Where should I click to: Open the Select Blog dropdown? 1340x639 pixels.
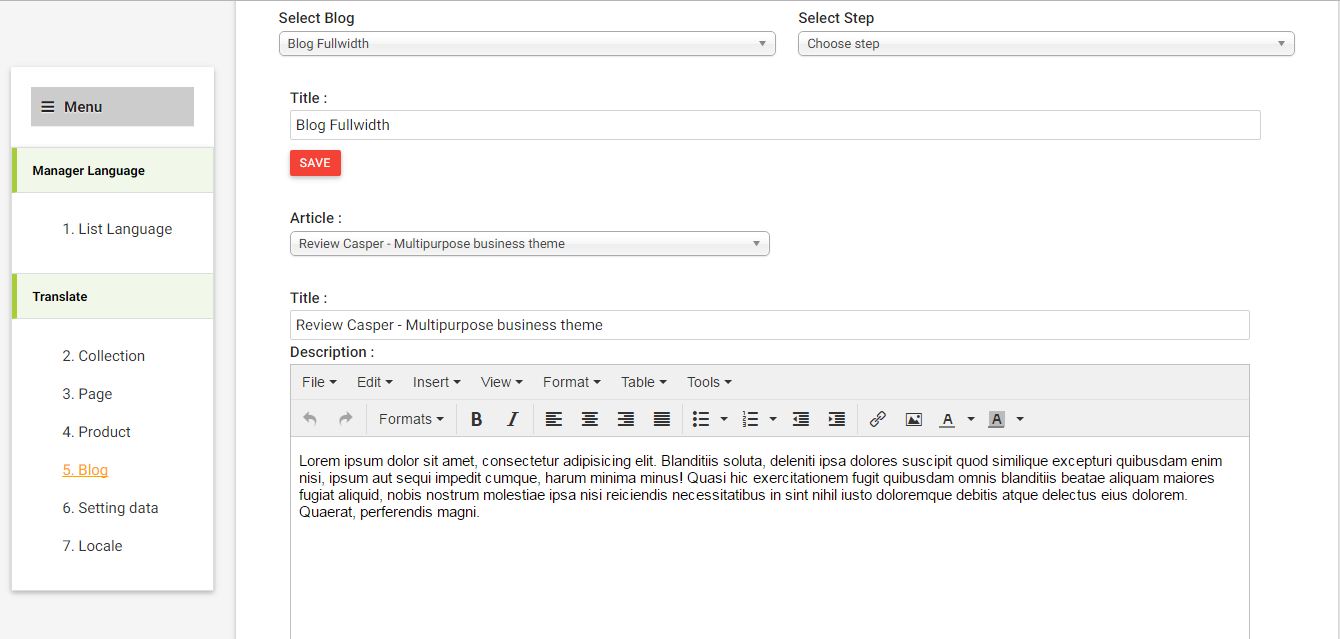click(527, 44)
